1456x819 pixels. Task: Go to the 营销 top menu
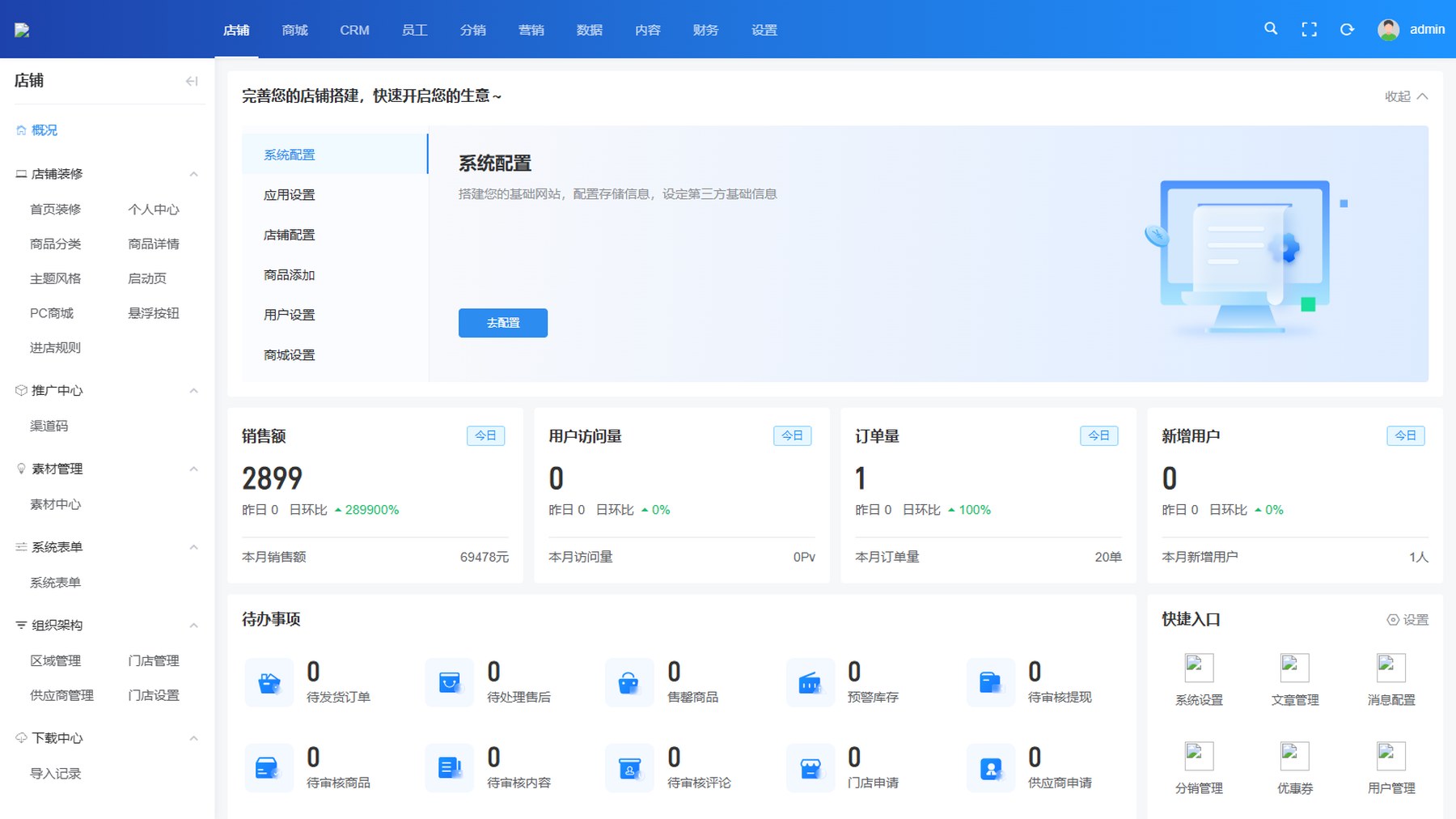(531, 30)
